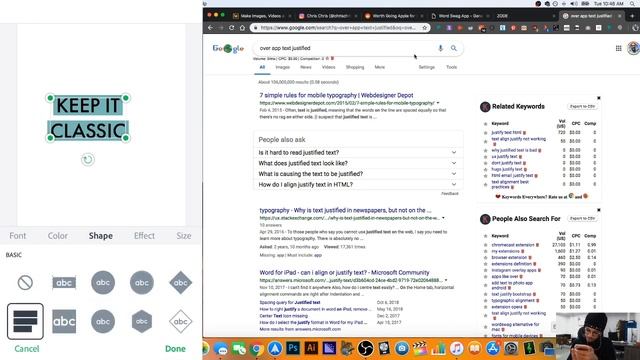Open OBS from the Dock
Screen dimensions: 640x360
[365, 348]
